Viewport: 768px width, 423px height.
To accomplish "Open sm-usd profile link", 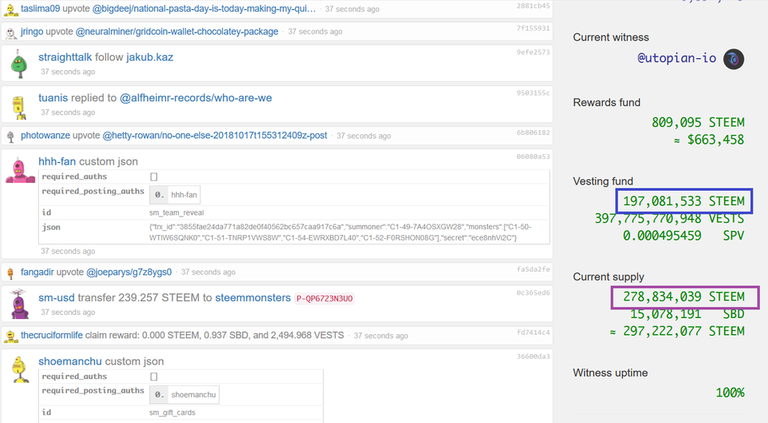I will click(56, 298).
